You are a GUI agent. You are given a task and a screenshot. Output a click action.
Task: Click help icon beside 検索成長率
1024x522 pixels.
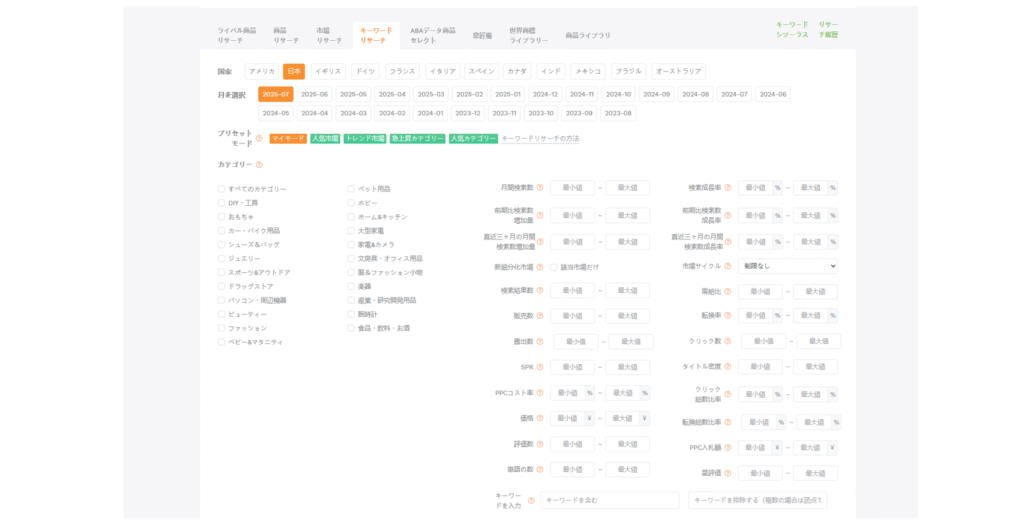pos(728,188)
